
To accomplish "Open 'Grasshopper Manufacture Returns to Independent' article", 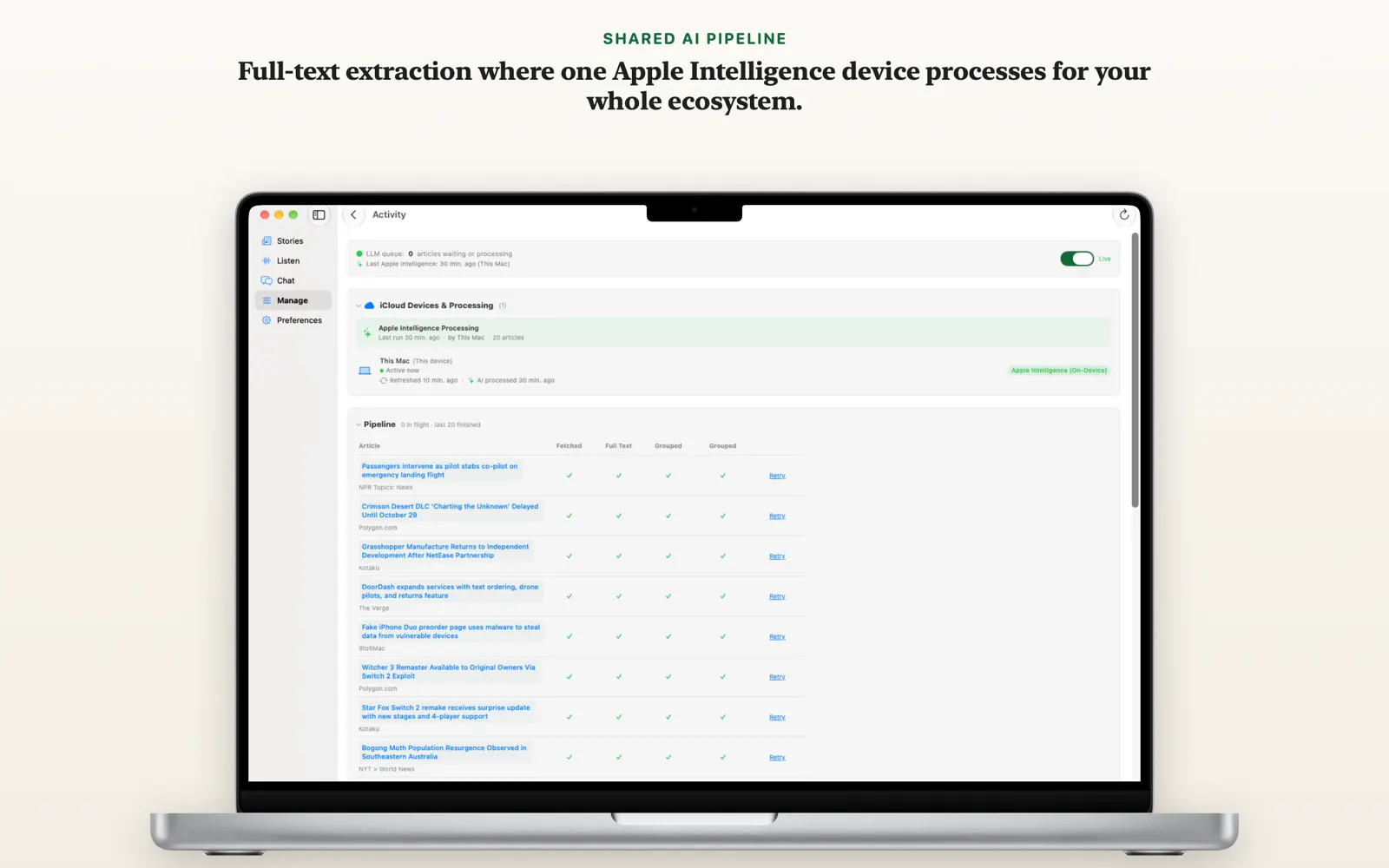I will point(445,551).
